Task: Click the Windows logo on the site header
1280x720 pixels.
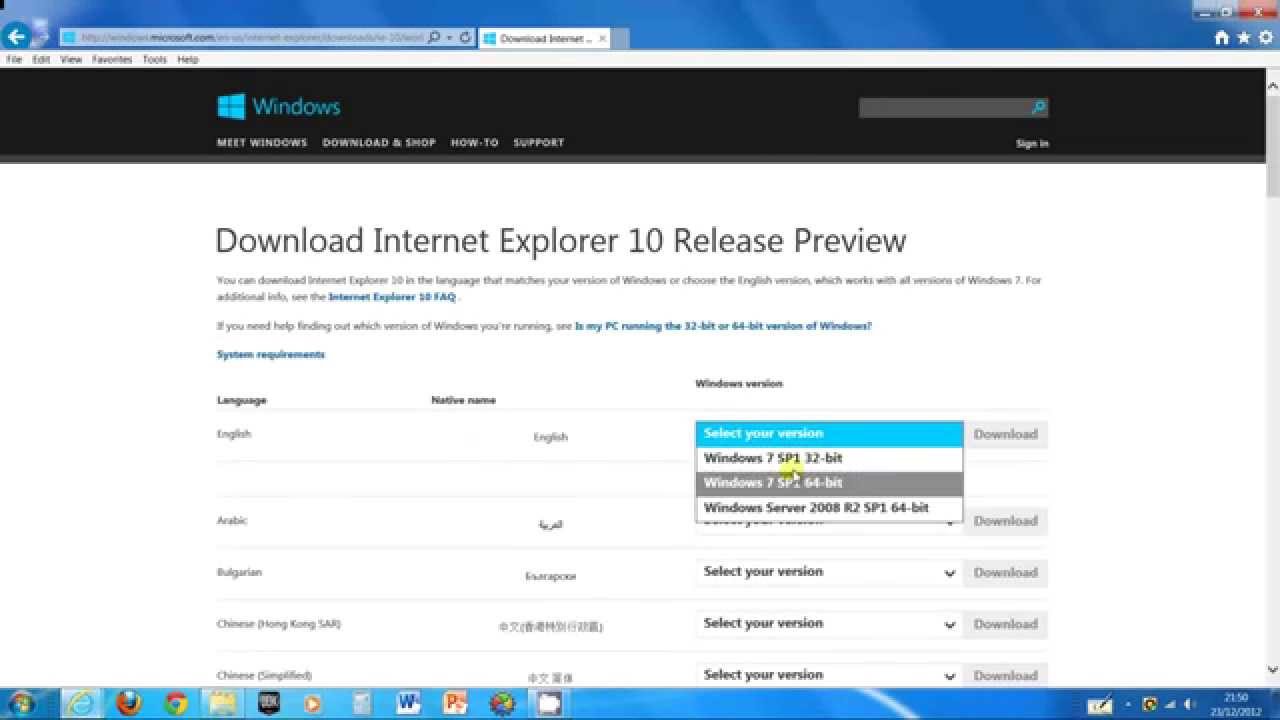Action: click(279, 106)
